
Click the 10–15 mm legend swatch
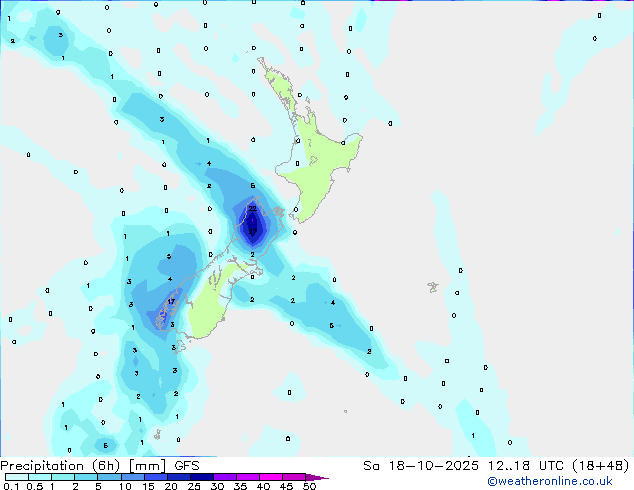[132, 477]
